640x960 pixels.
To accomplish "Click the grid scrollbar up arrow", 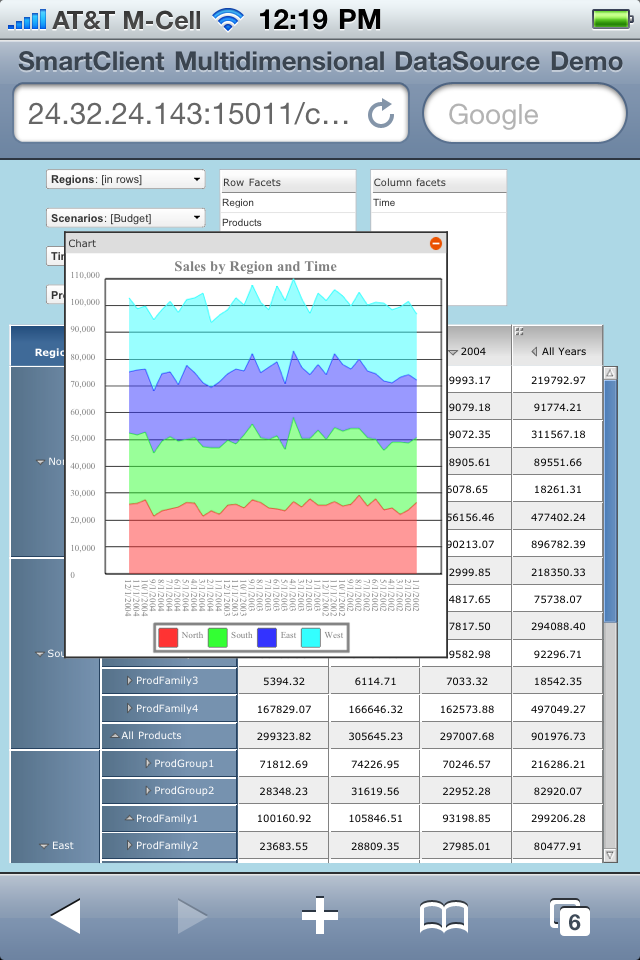I will 610,373.
